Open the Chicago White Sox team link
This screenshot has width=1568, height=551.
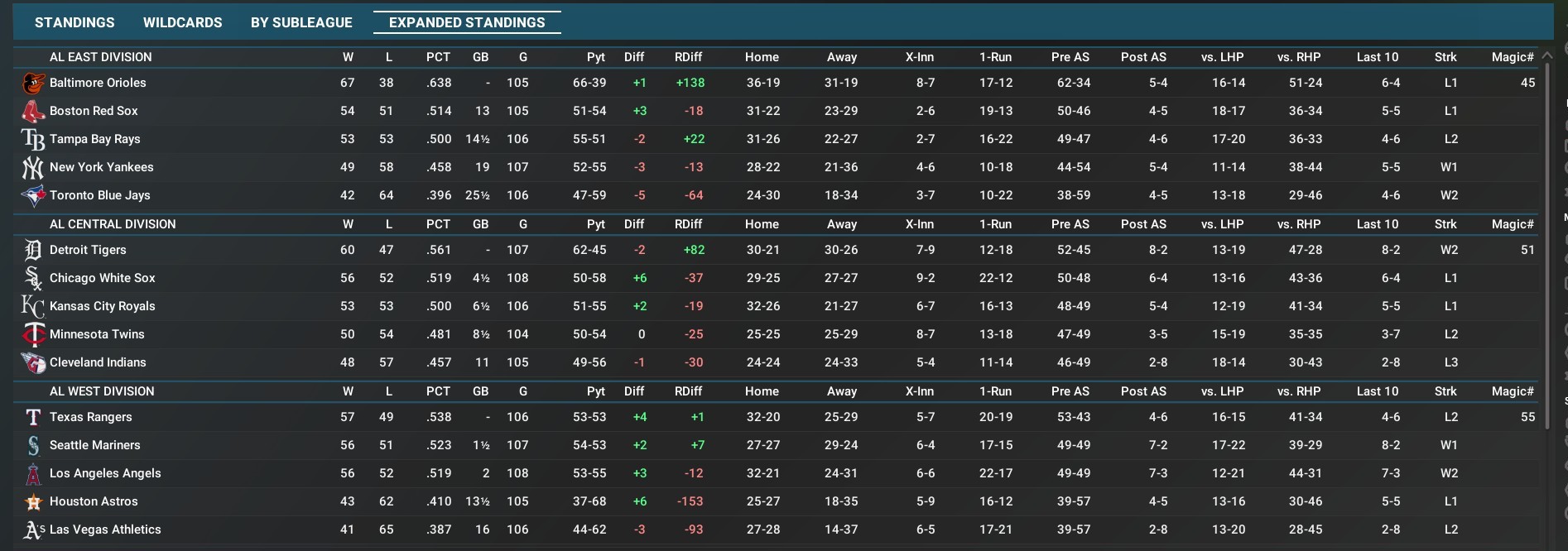pyautogui.click(x=102, y=278)
